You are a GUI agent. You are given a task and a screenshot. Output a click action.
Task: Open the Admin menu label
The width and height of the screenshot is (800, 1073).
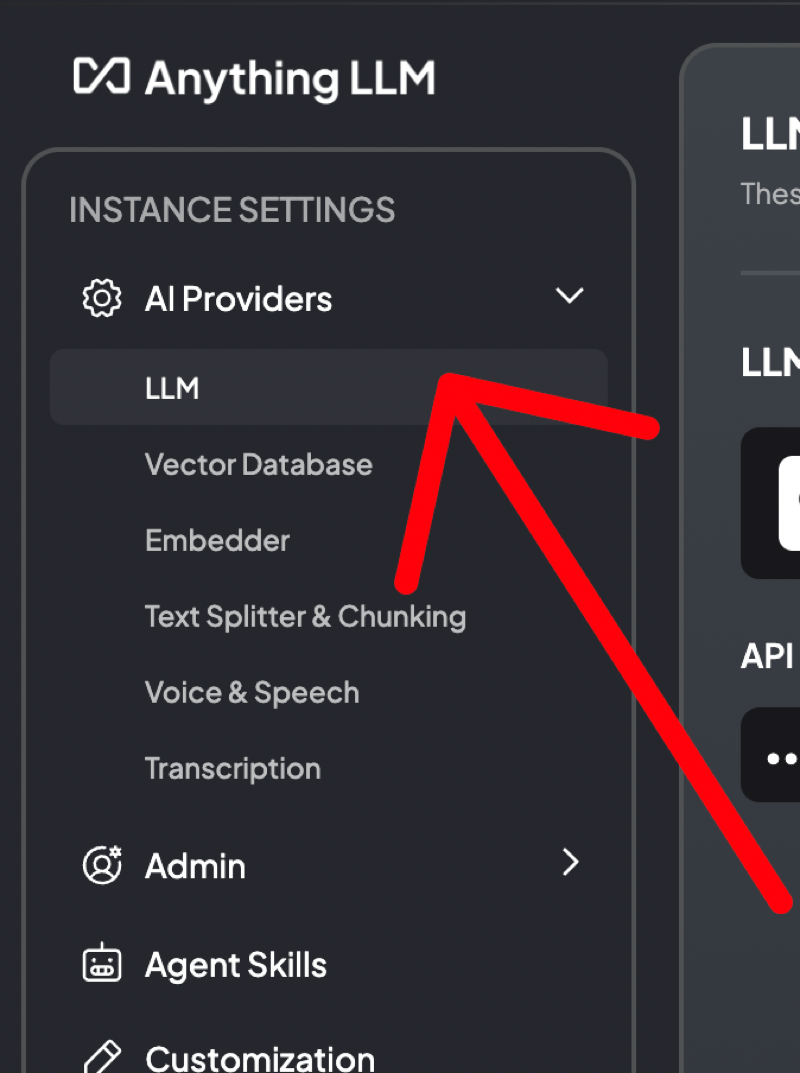point(195,866)
